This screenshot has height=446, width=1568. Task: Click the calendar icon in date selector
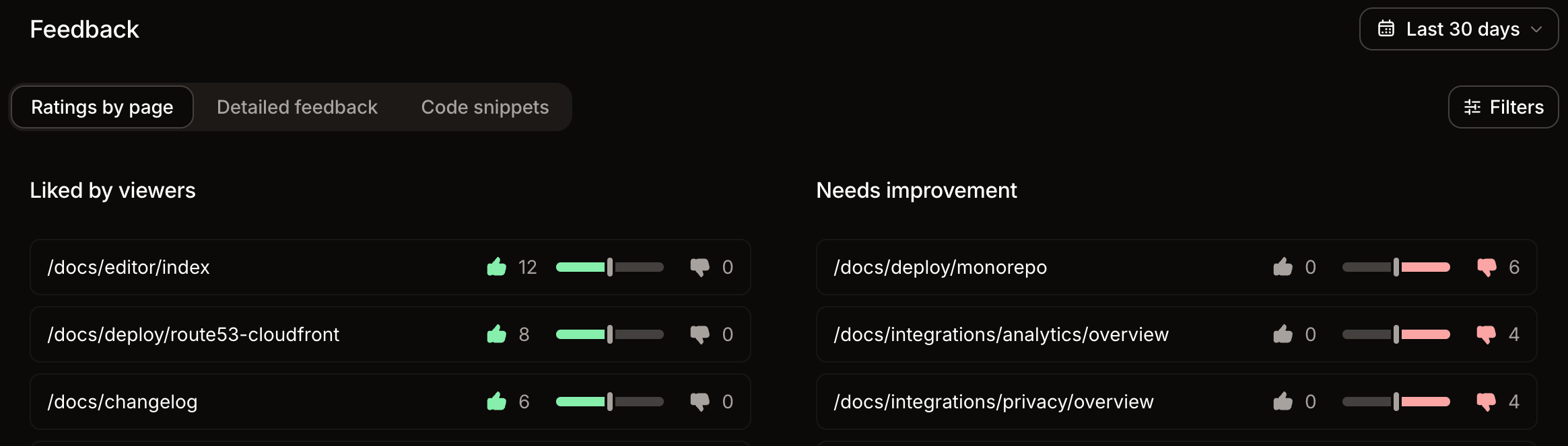point(1386,29)
